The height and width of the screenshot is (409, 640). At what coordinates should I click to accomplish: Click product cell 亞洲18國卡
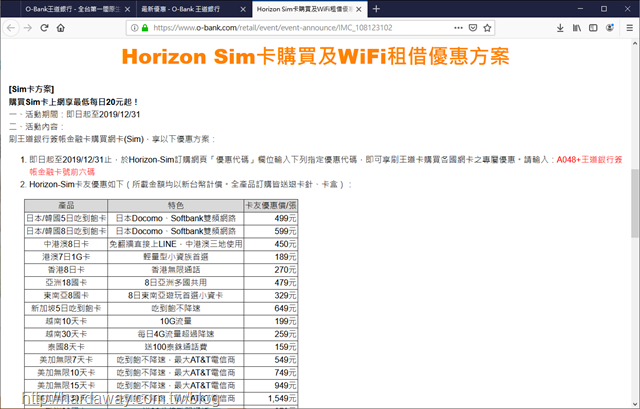point(66,282)
